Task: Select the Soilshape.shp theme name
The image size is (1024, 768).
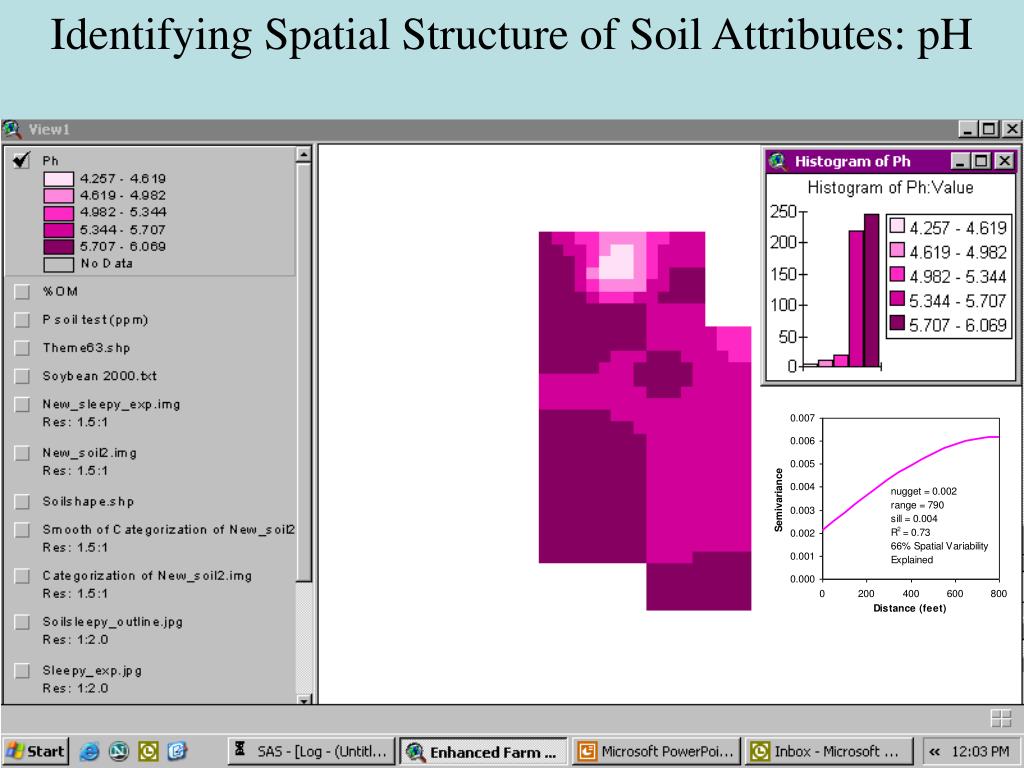Action: pos(88,502)
